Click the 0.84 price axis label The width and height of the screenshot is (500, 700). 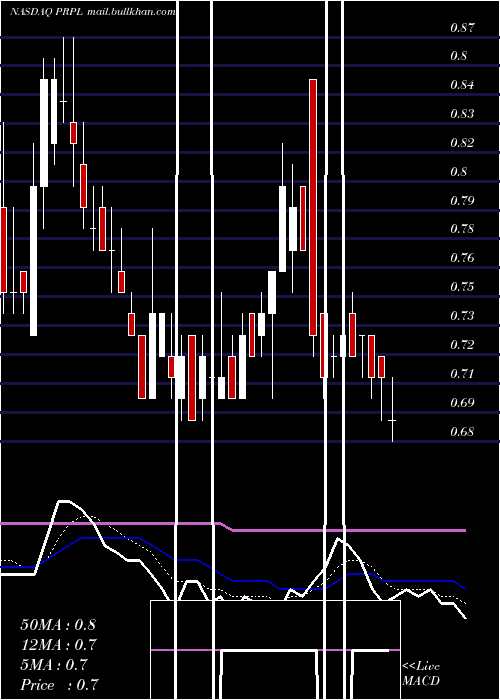tap(462, 85)
